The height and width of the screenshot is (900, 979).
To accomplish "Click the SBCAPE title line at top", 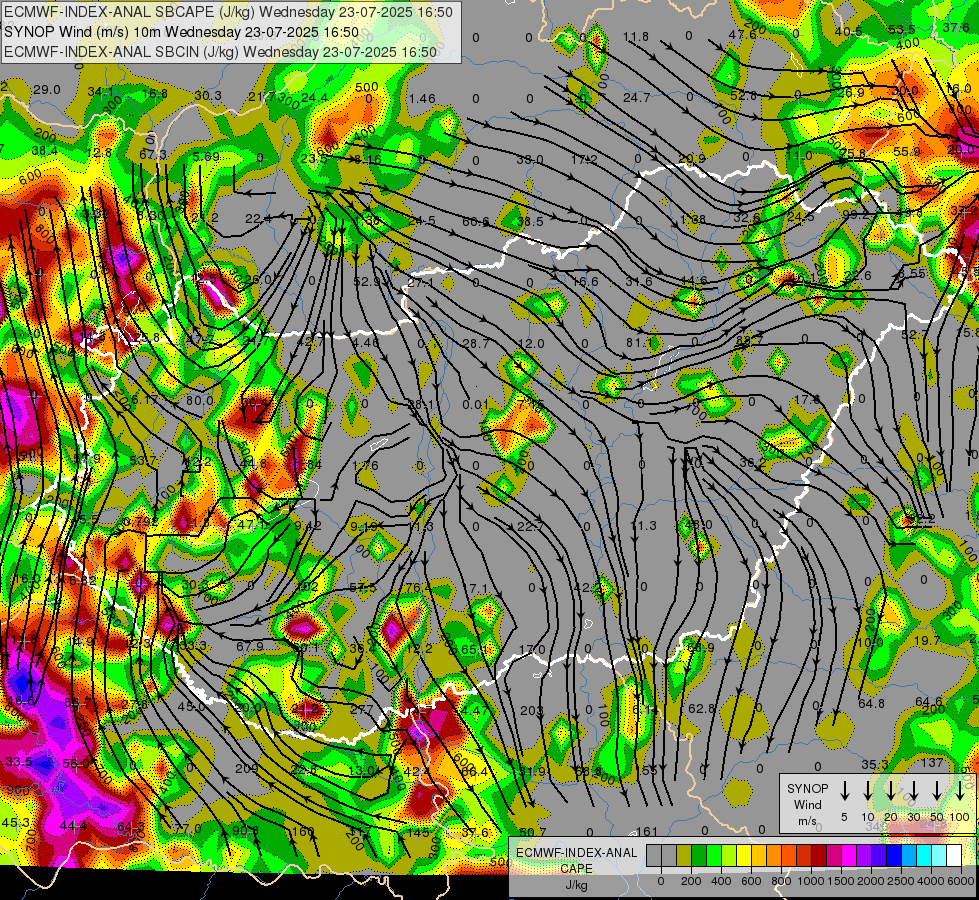I will [x=229, y=11].
